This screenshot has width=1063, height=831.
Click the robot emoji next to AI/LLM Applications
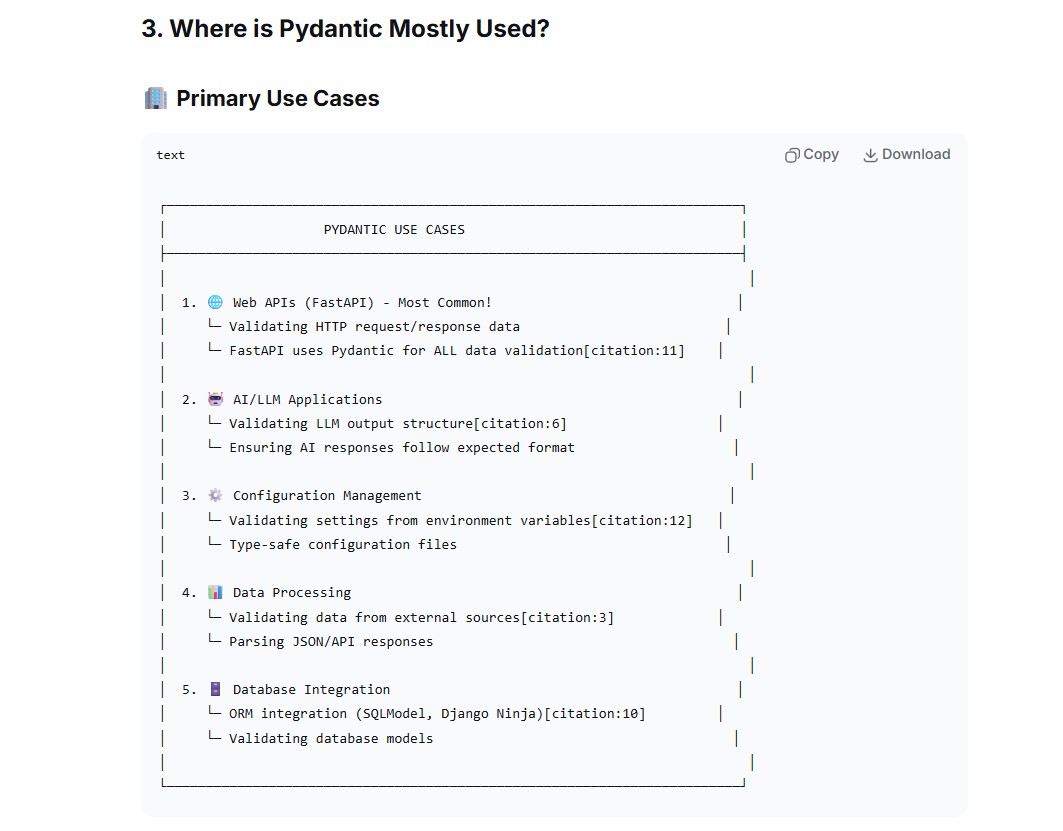[x=215, y=399]
